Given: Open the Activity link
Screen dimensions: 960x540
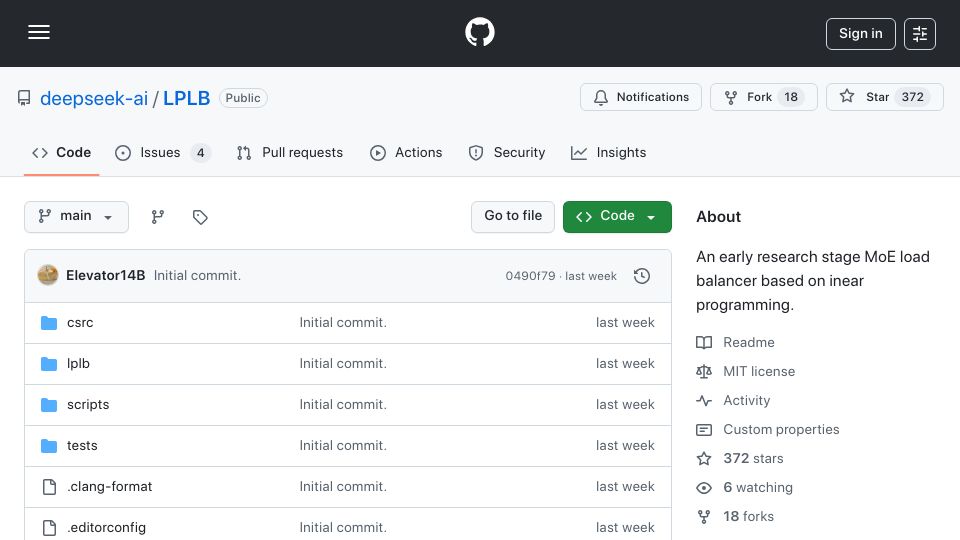Looking at the screenshot, I should pyautogui.click(x=733, y=400).
